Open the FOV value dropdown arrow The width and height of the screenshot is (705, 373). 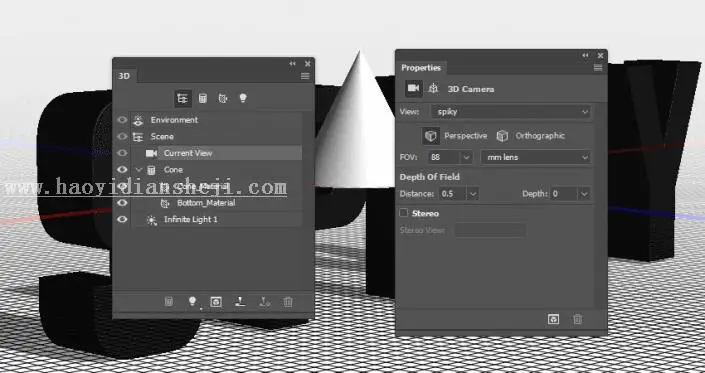[466, 157]
